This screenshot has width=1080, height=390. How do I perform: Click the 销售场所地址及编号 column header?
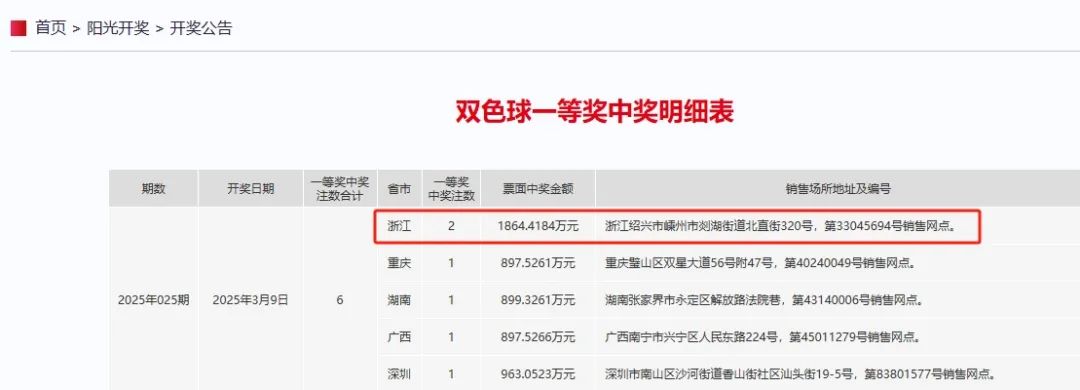coord(838,189)
